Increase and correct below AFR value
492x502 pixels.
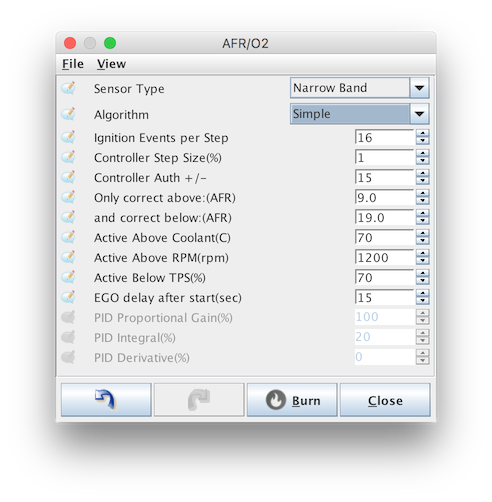[x=422, y=213]
